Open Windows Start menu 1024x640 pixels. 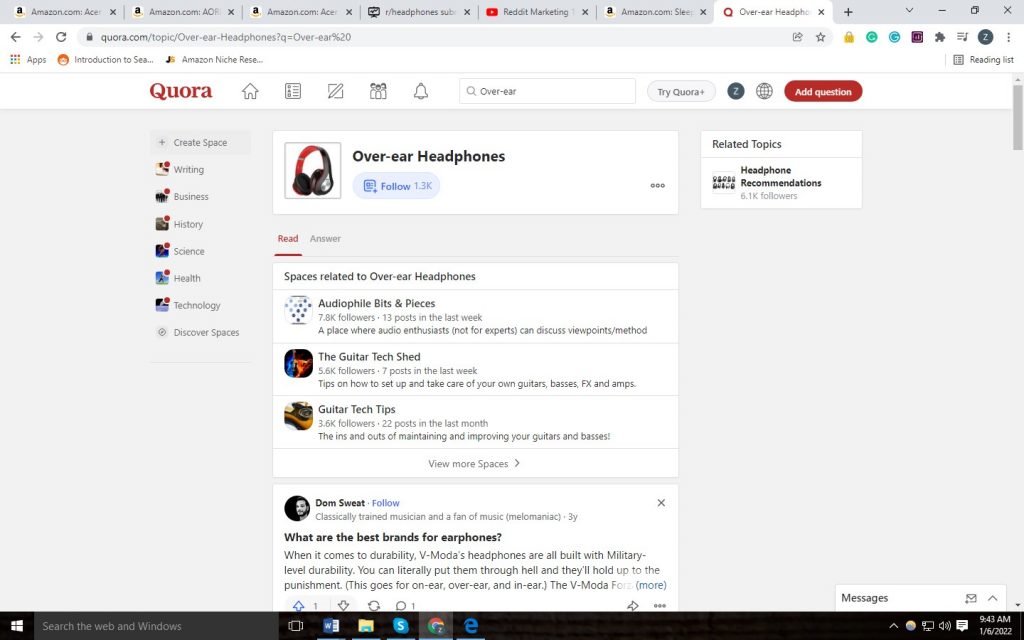point(16,626)
